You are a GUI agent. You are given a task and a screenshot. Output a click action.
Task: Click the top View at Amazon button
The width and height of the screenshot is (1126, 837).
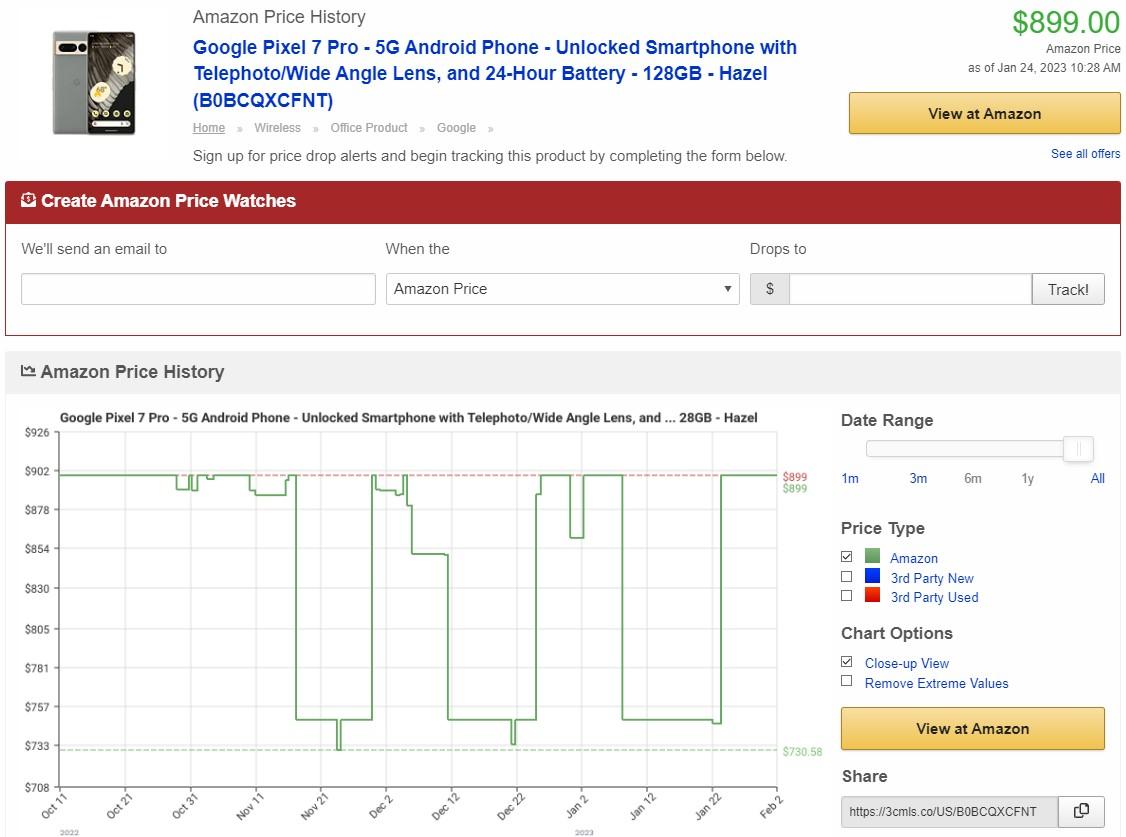click(x=984, y=114)
